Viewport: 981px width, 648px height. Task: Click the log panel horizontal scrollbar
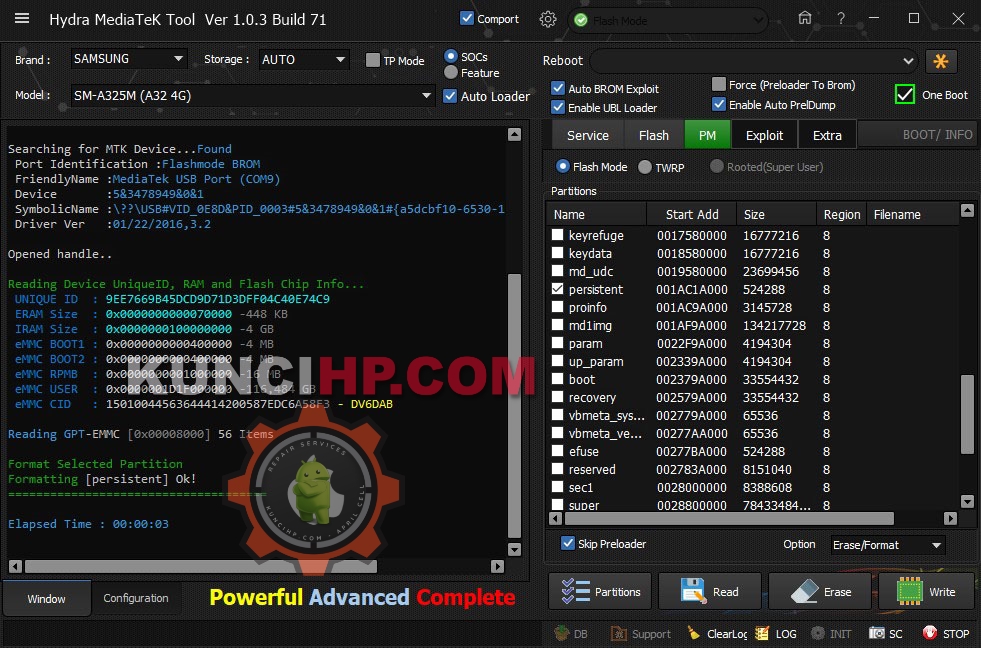pyautogui.click(x=201, y=566)
